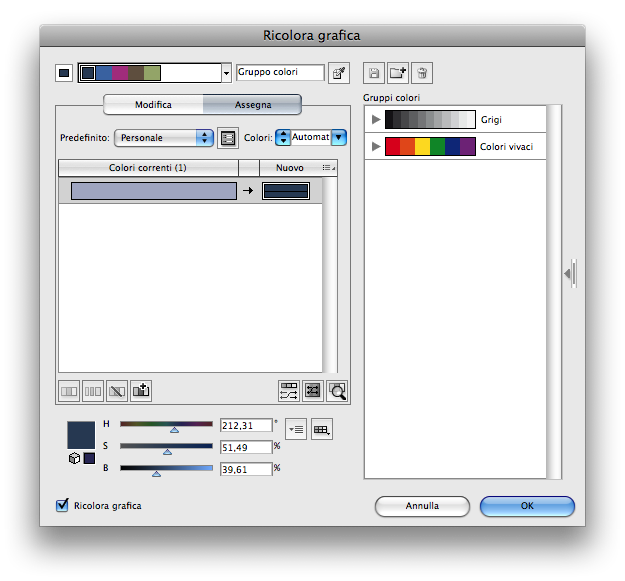The height and width of the screenshot is (581, 625).
Task: Click the Gruppo colori name field
Action: (x=280, y=73)
